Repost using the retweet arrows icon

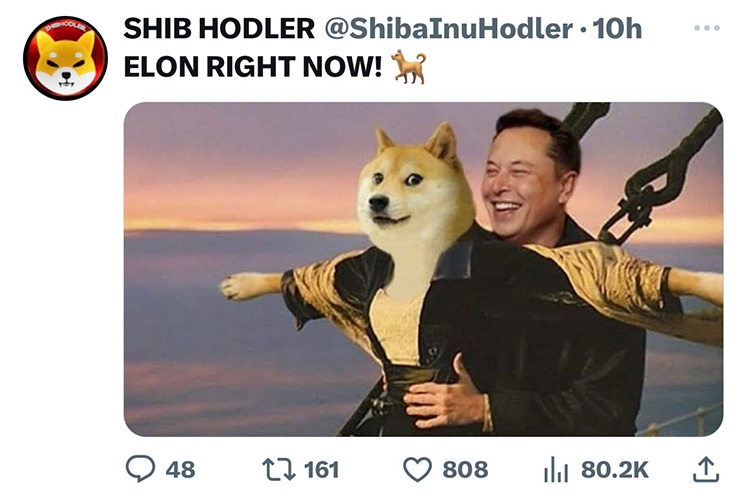pyautogui.click(x=279, y=469)
